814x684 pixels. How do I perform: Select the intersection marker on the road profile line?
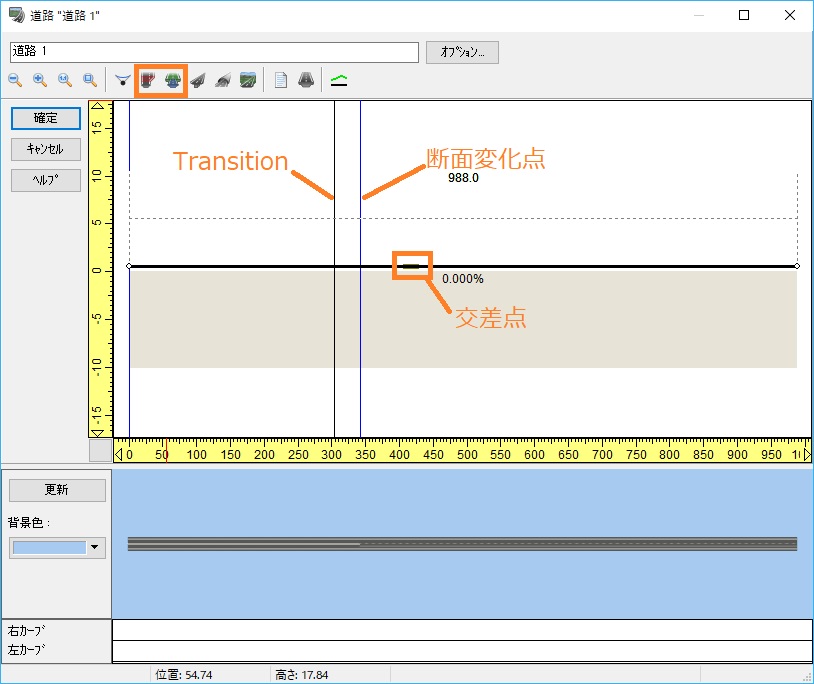pyautogui.click(x=411, y=266)
